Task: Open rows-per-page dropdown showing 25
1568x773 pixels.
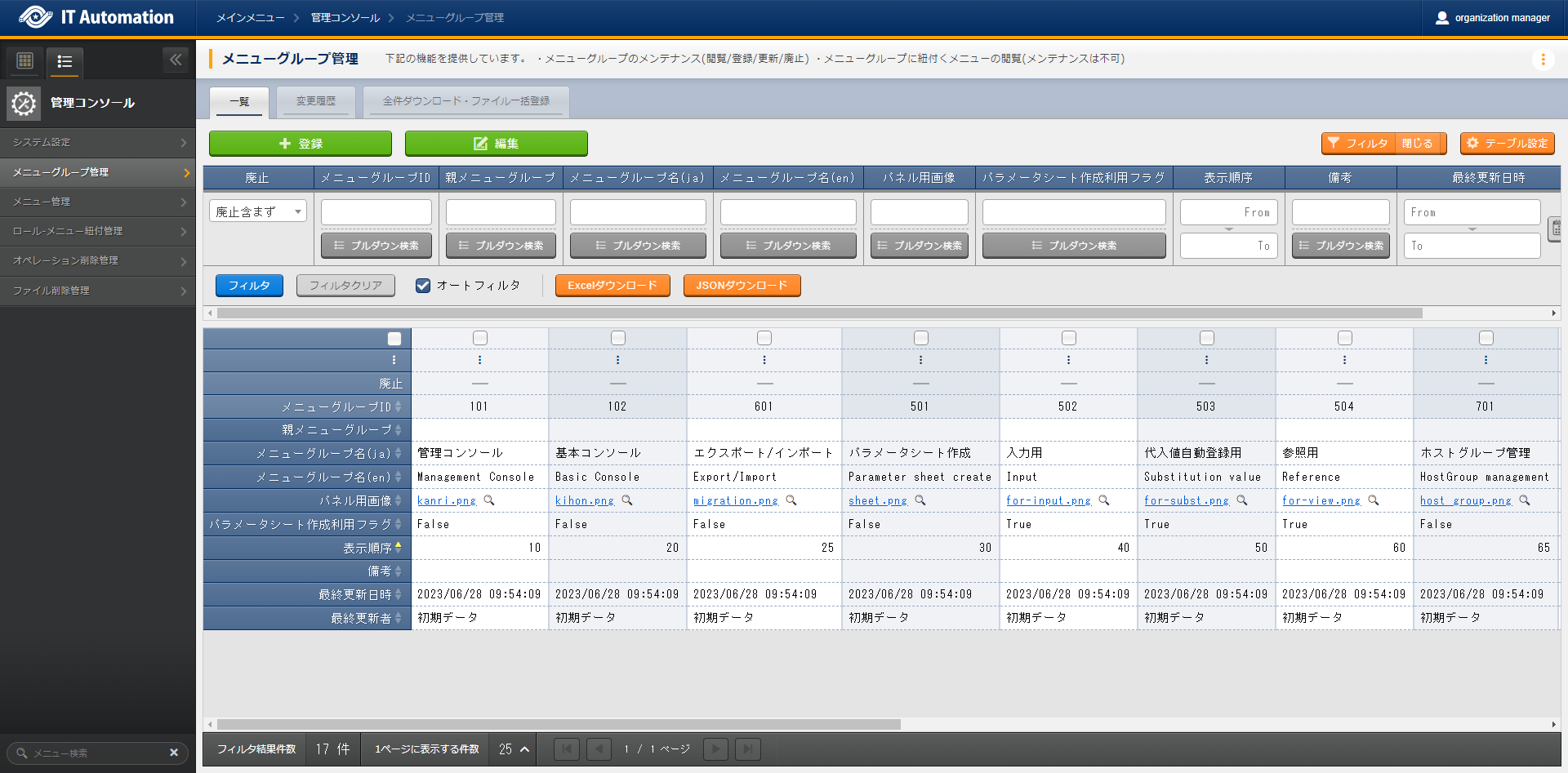Action: 514,749
